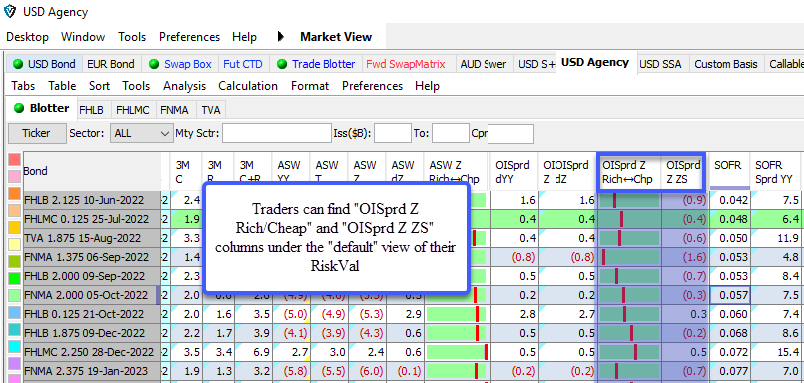Viewport: 804px width, 383px height.
Task: Switch to the USD Bond tab
Action: tap(45, 64)
